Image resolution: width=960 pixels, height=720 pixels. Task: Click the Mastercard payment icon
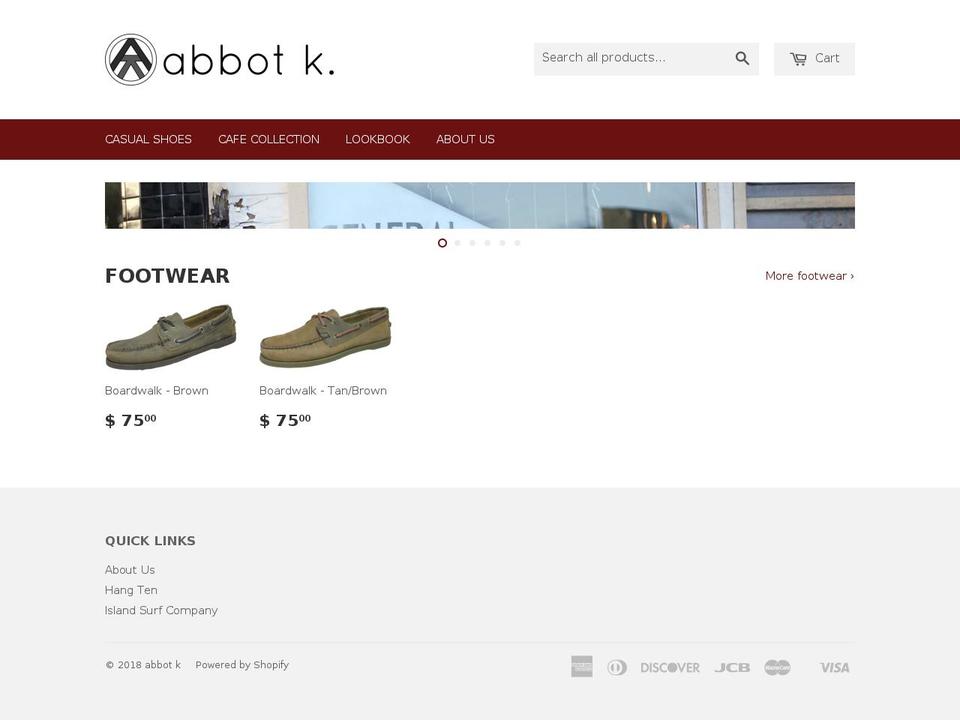tap(779, 666)
